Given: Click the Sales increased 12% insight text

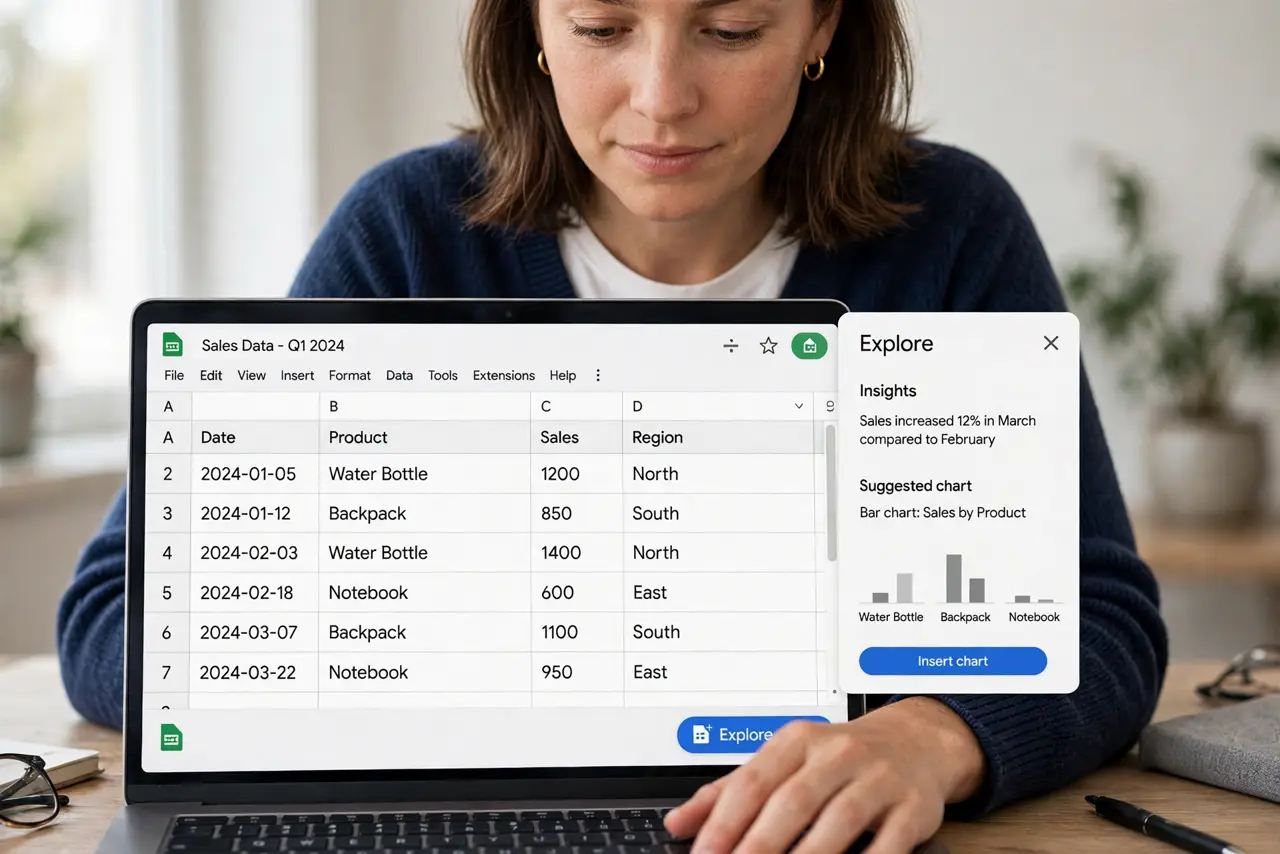Looking at the screenshot, I should 948,430.
